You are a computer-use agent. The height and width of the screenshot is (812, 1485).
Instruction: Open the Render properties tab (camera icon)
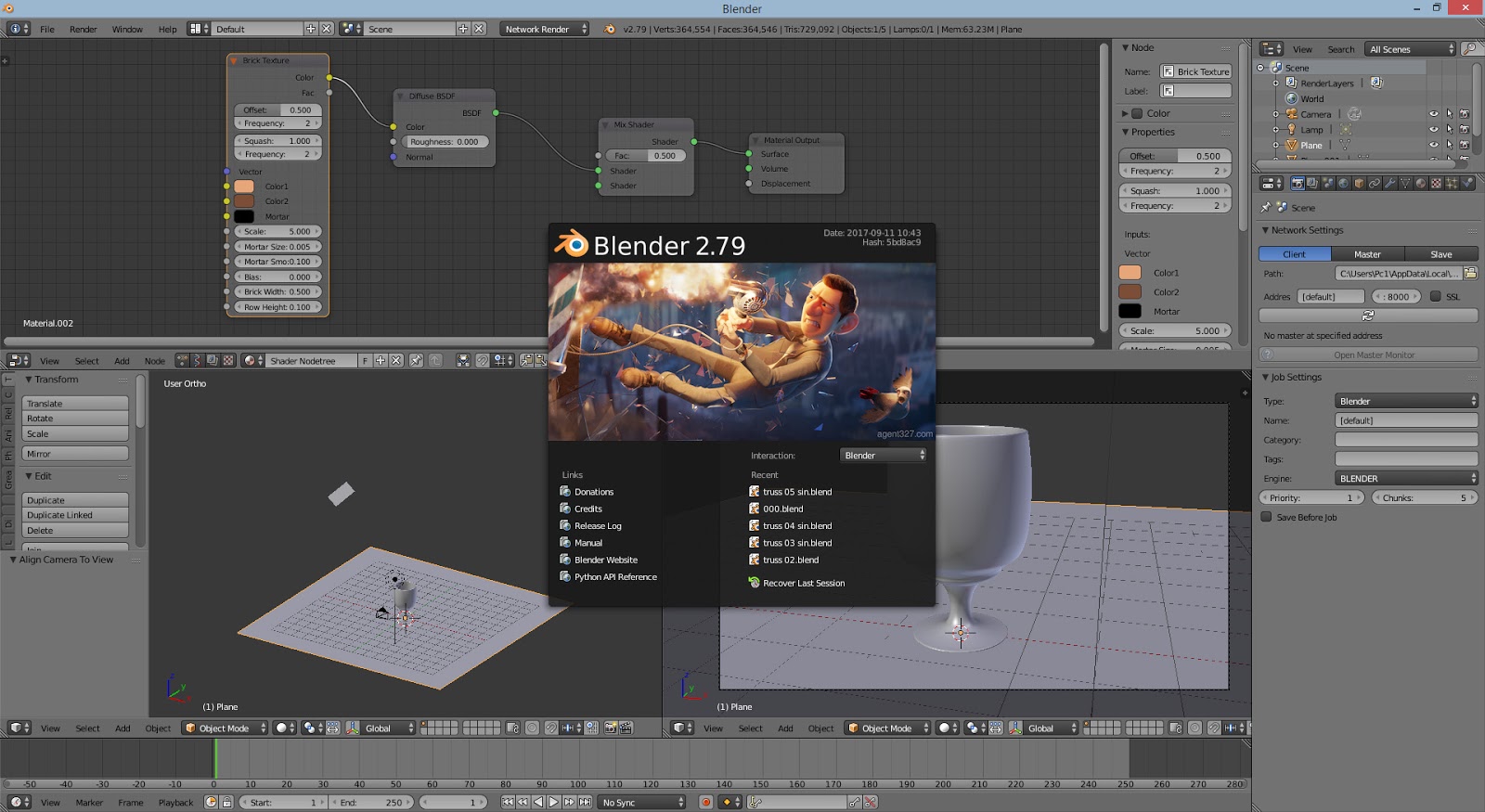(x=1298, y=184)
